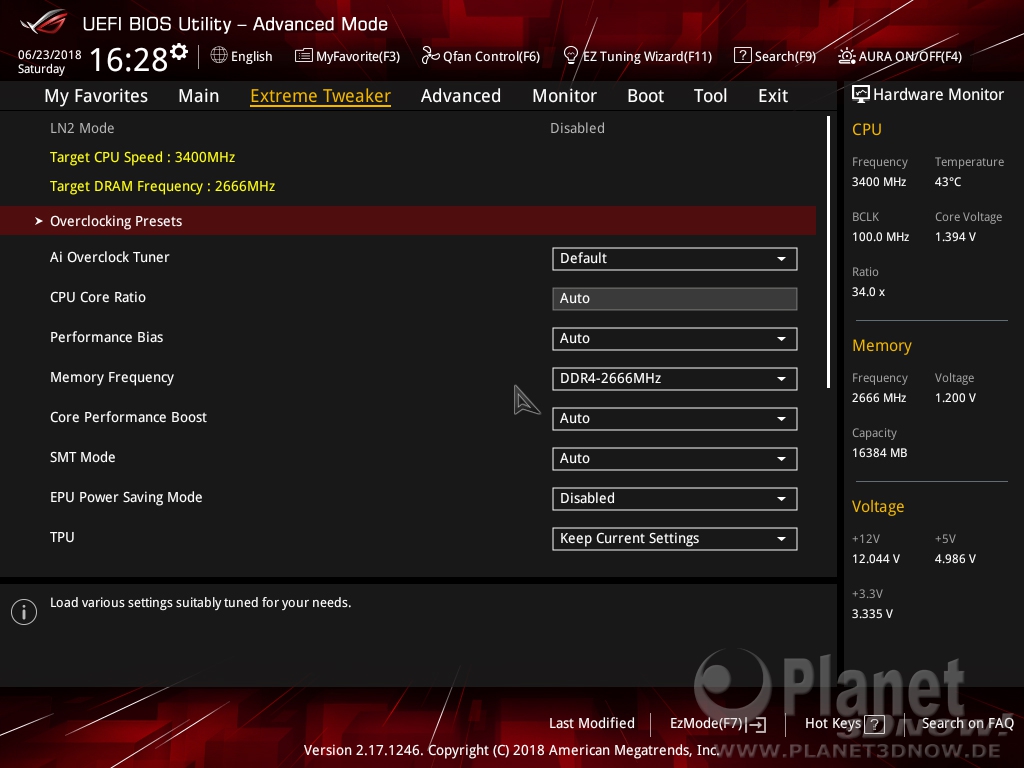Viewport: 1024px width, 768px height.
Task: Click the +3.3V 3.335 V reading
Action: point(872,614)
